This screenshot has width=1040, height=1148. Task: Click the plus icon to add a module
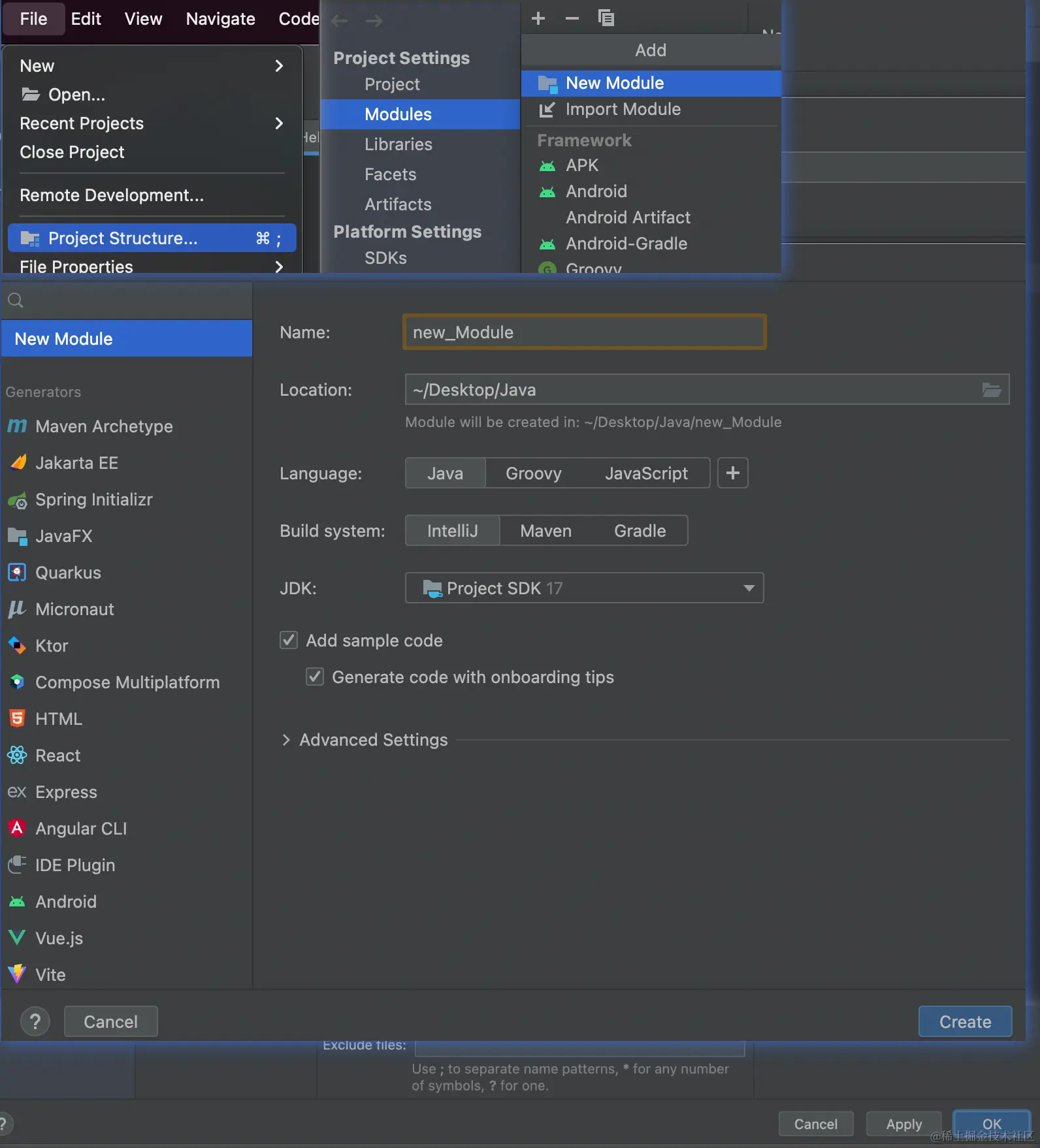coord(538,18)
